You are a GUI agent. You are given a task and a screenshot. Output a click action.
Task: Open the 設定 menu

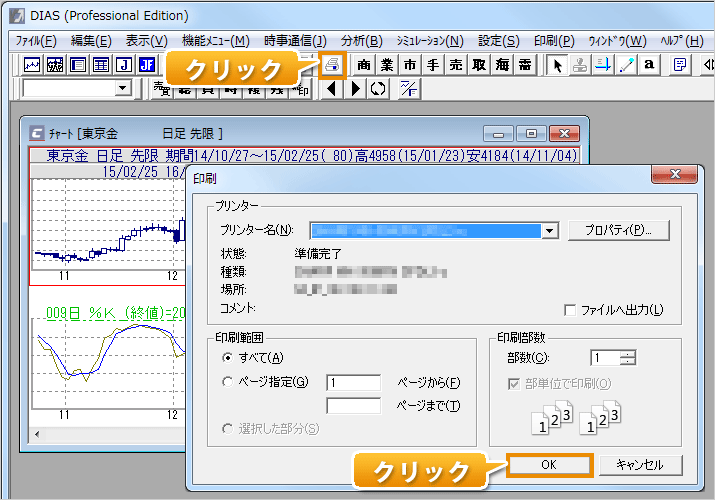[498, 40]
